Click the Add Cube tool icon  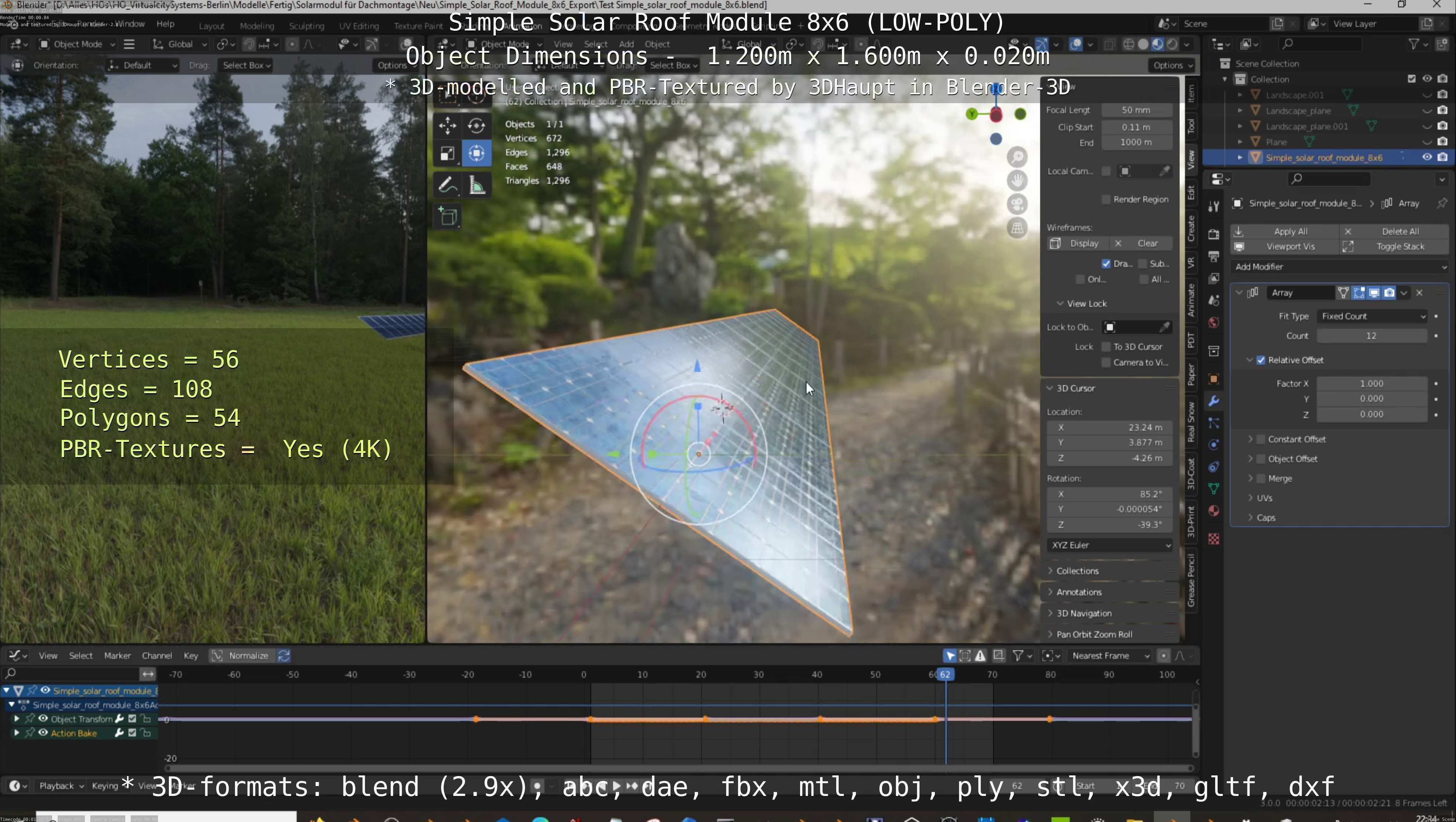pos(448,217)
